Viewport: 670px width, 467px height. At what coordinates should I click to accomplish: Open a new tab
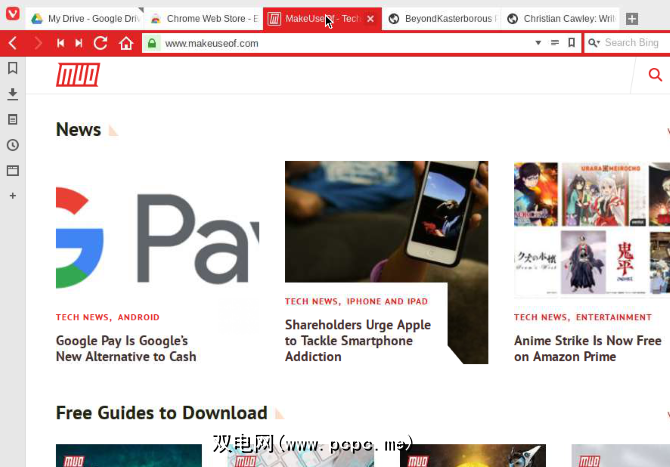point(632,19)
